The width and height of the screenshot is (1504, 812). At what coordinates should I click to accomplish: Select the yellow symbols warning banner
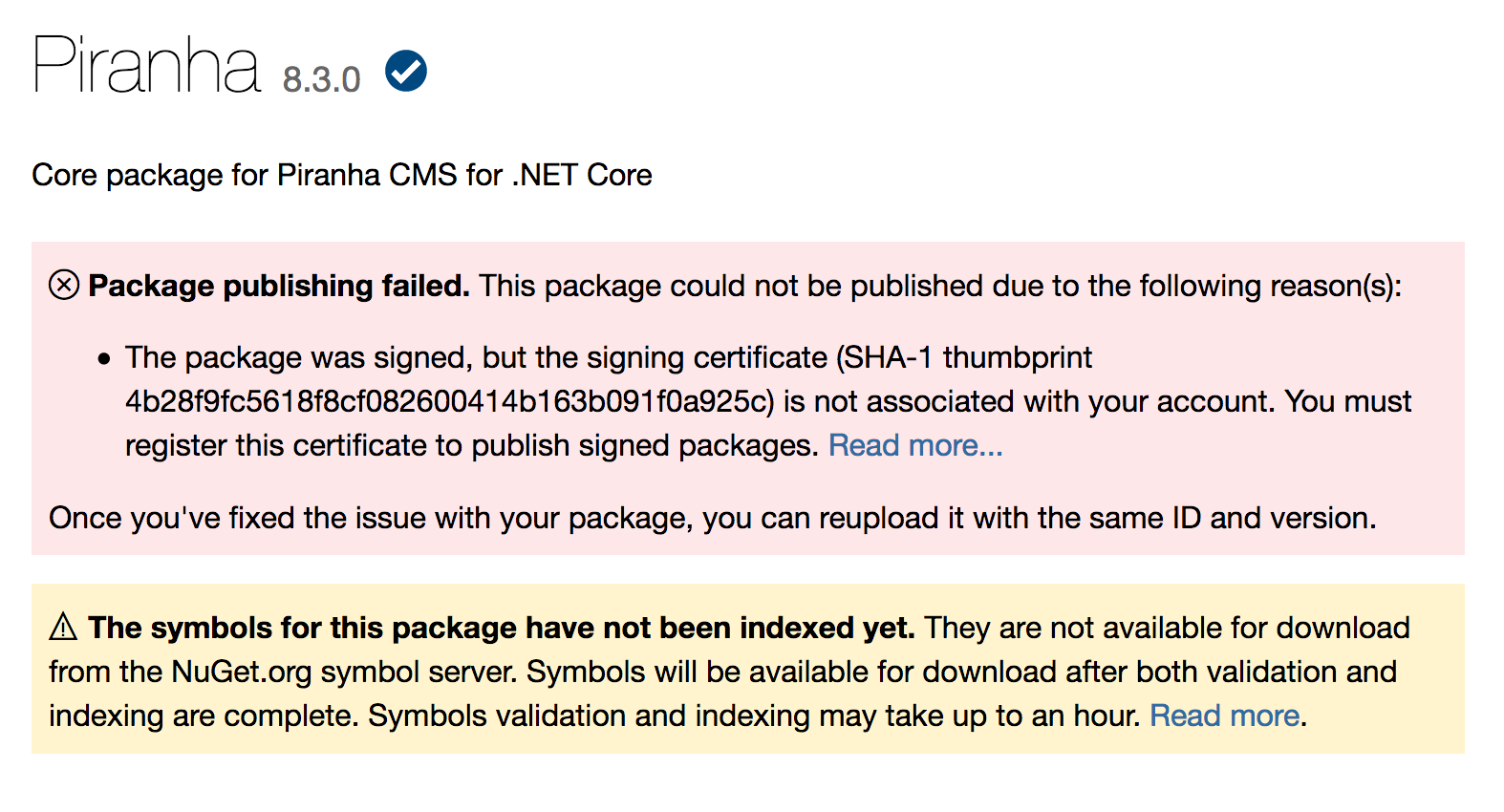tap(752, 669)
